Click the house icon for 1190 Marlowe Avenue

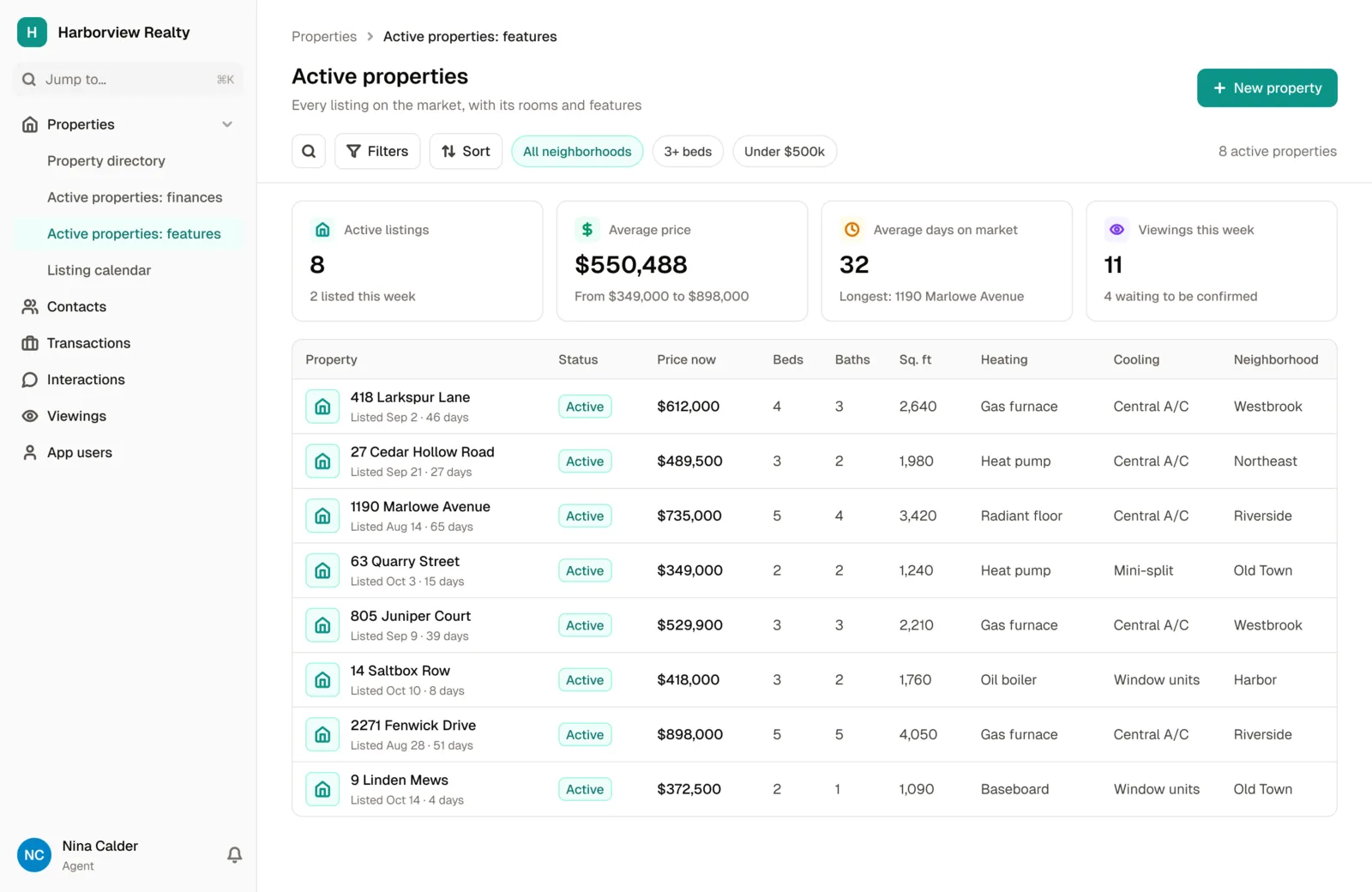322,515
